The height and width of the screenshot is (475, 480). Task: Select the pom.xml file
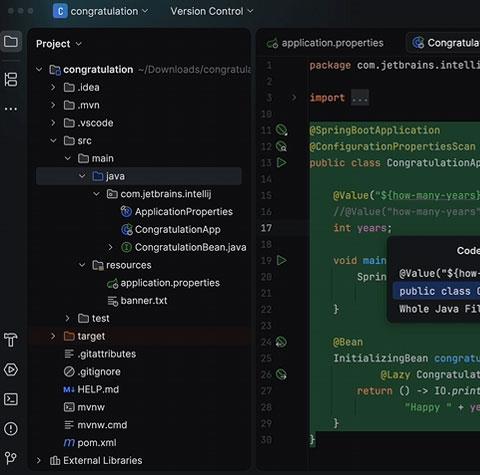(x=97, y=443)
